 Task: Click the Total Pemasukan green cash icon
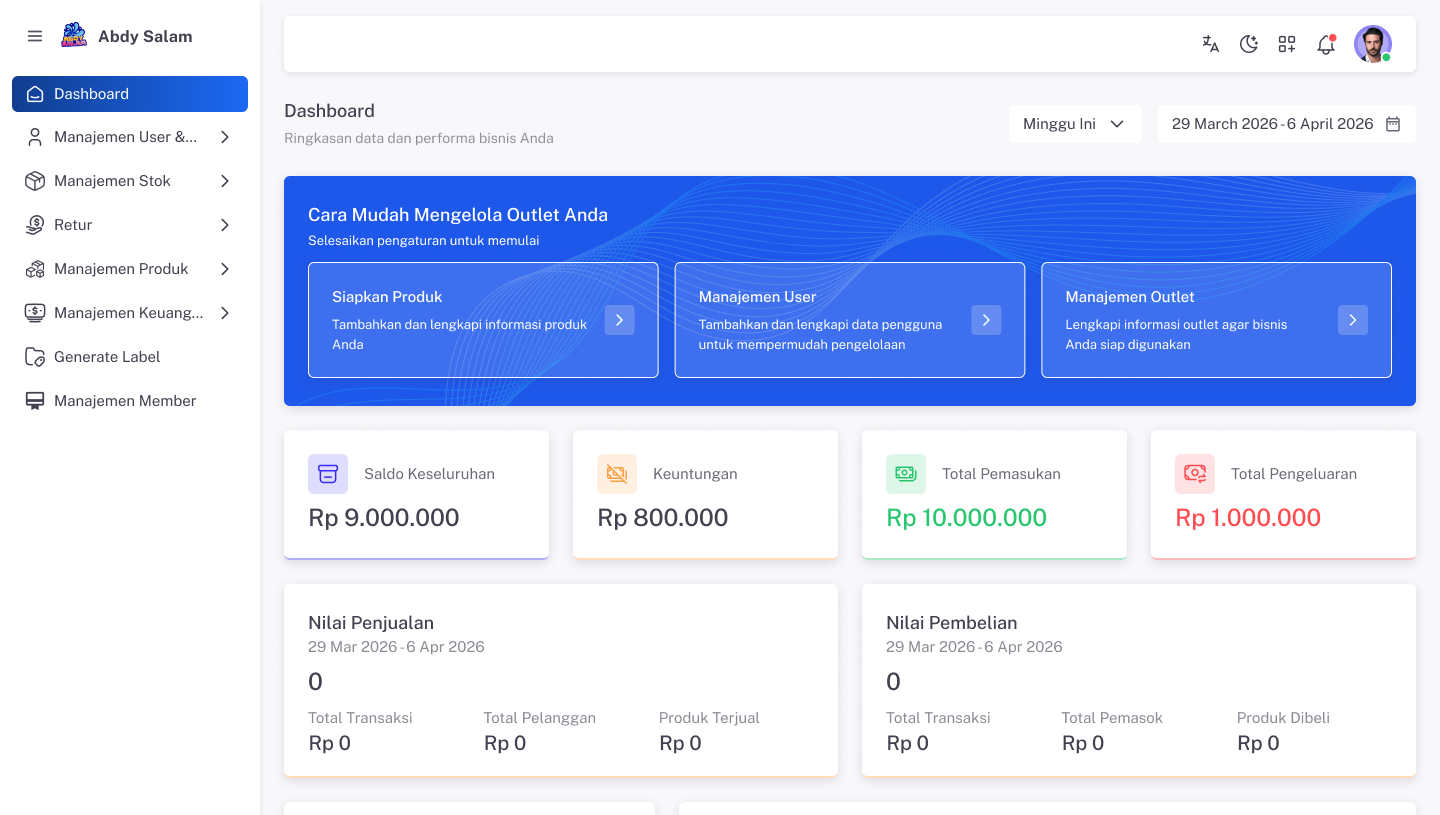tap(906, 474)
